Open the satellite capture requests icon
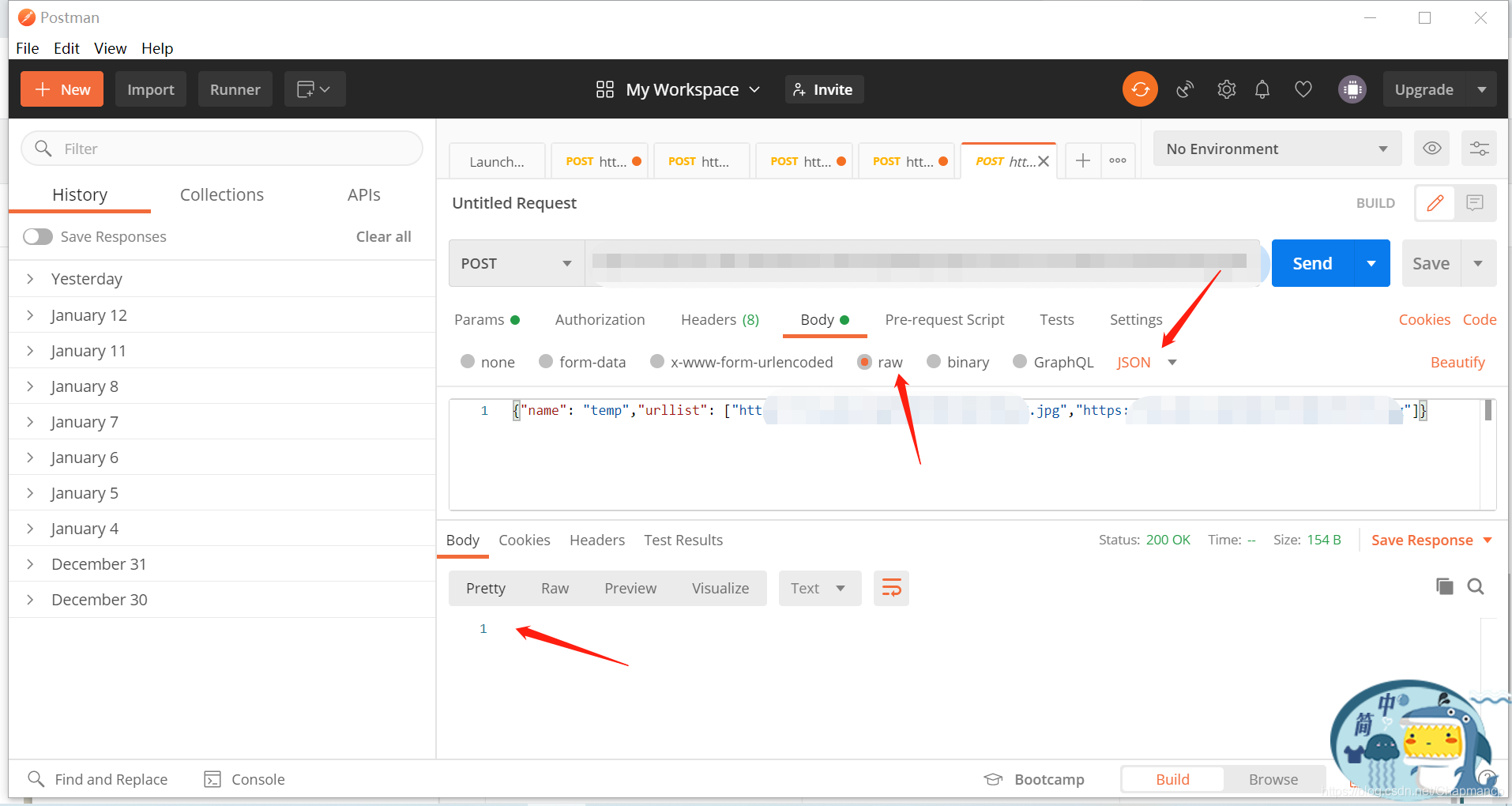Viewport: 1512px width, 806px height. tap(1184, 89)
